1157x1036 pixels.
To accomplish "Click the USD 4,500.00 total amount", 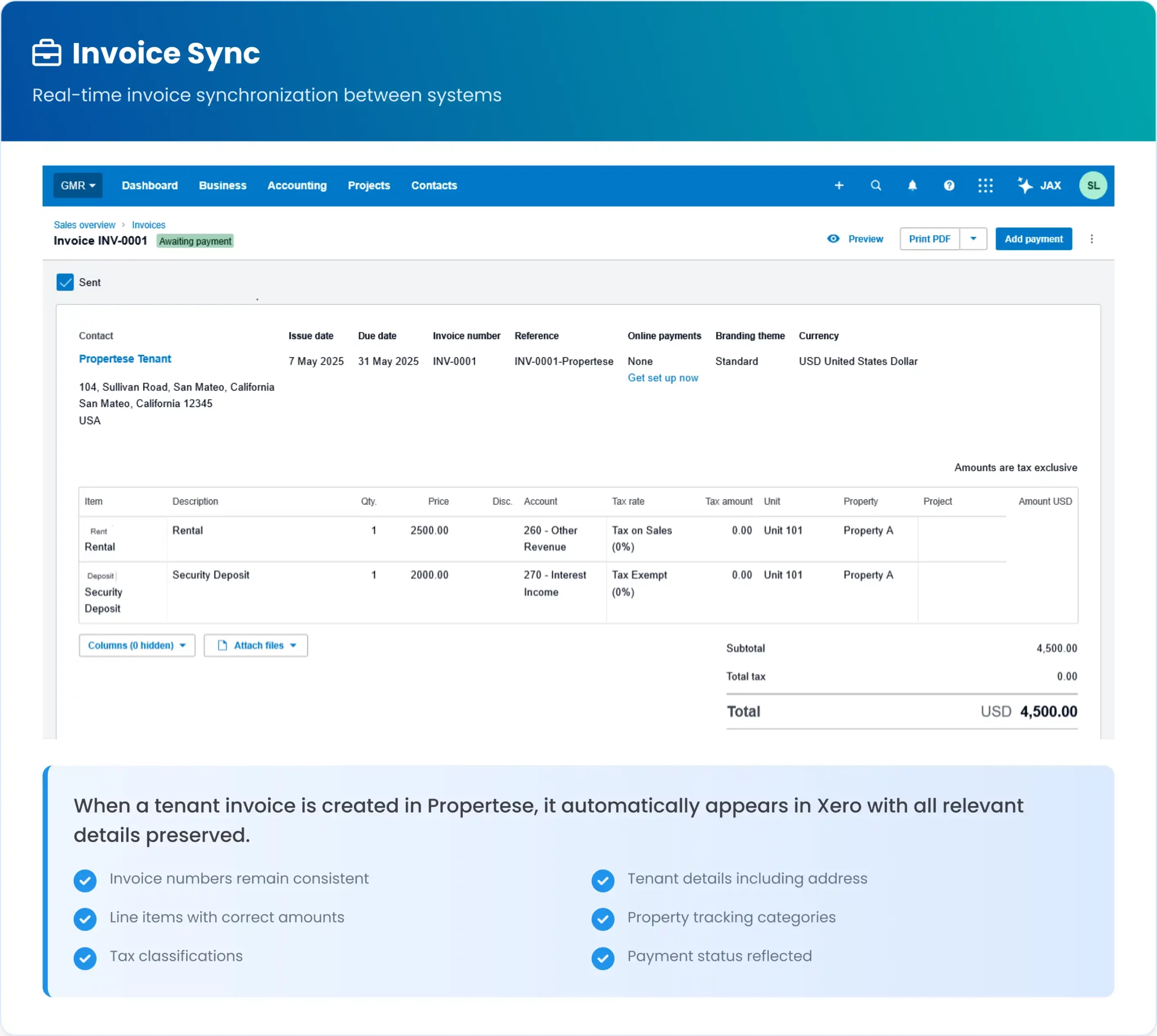I will coord(1028,711).
